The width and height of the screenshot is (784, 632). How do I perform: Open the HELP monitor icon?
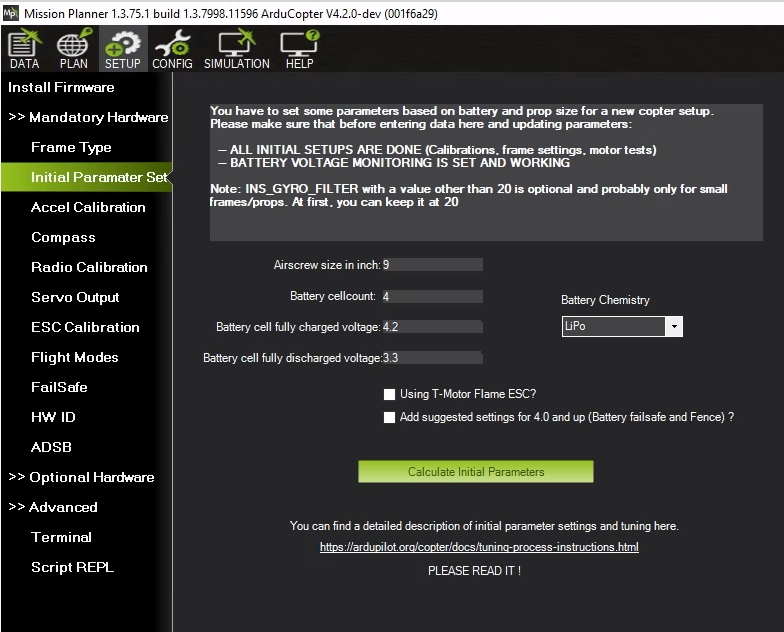[299, 50]
